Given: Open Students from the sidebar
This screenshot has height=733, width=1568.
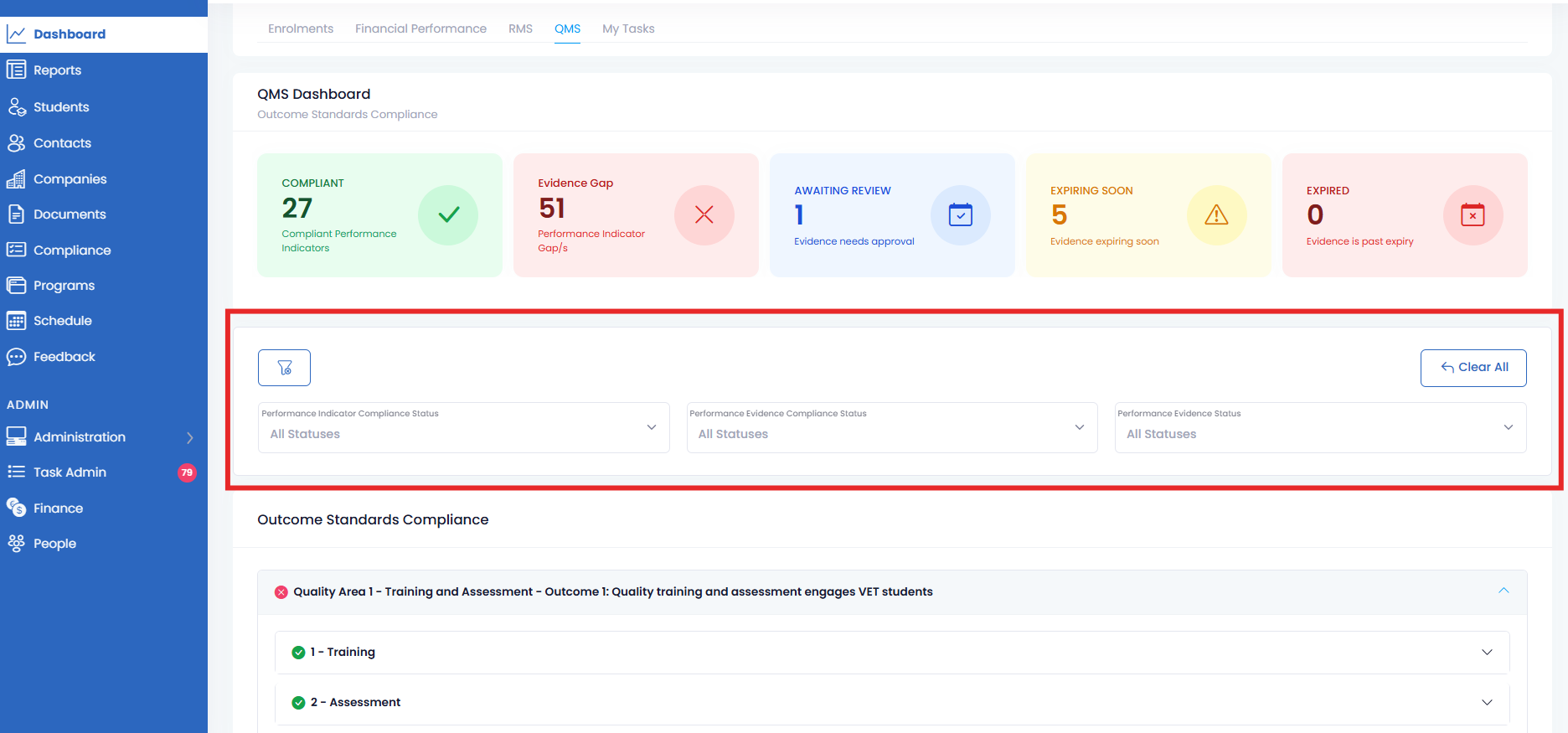Looking at the screenshot, I should 61,107.
